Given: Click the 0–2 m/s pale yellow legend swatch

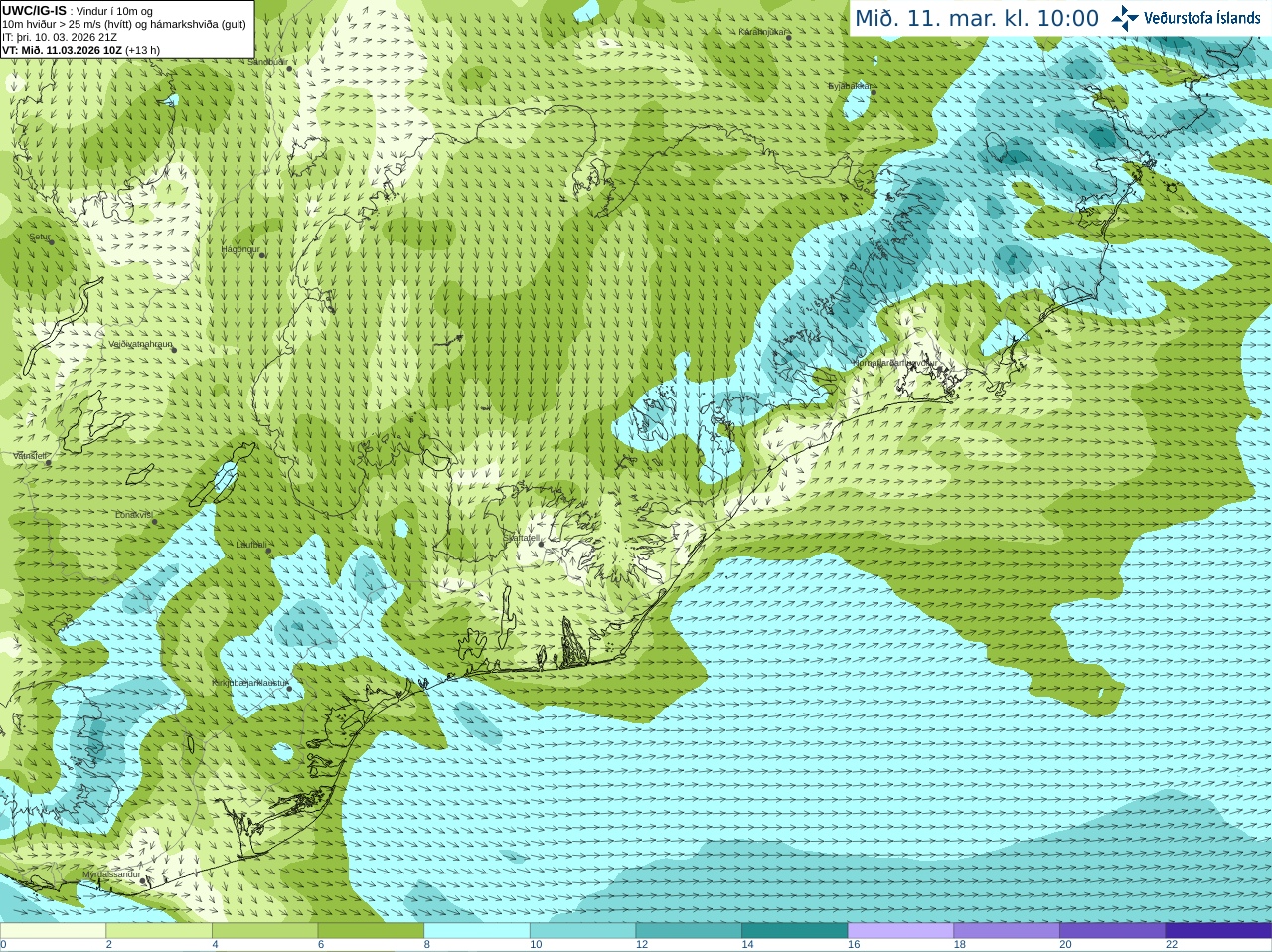Looking at the screenshot, I should tap(53, 931).
